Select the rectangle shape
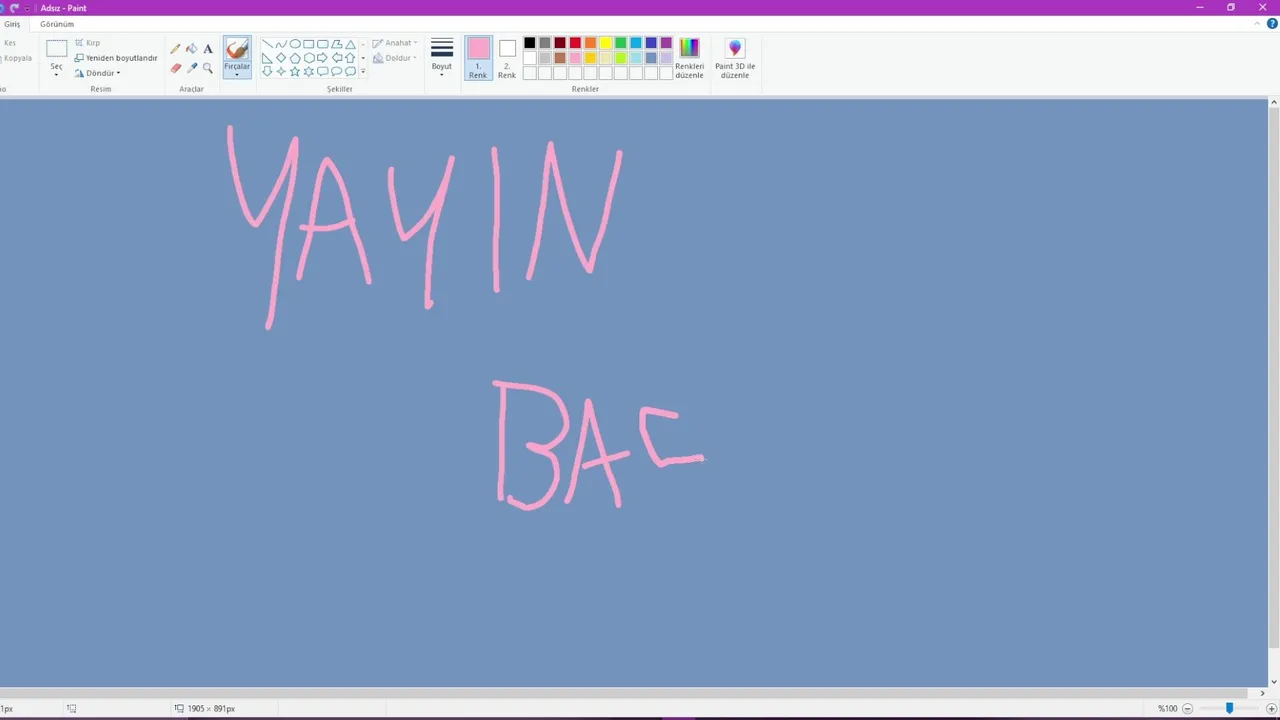The image size is (1280, 720). [x=309, y=44]
